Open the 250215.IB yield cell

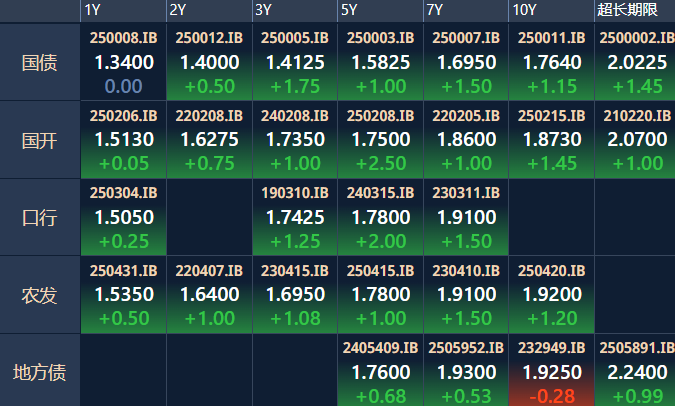(x=551, y=139)
